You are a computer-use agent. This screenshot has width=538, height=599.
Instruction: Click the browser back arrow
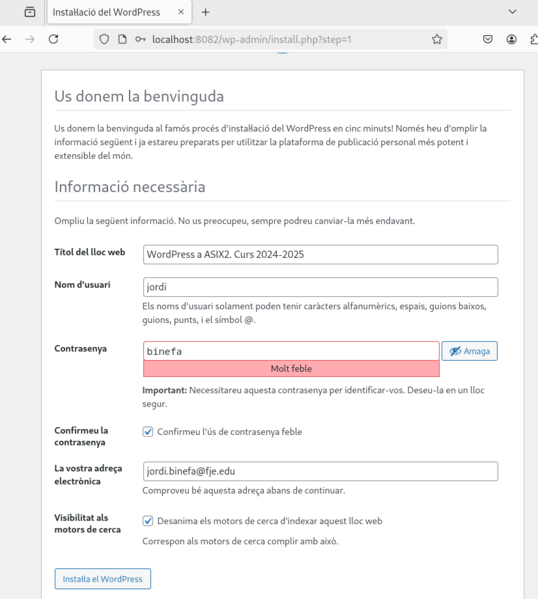pyautogui.click(x=6, y=39)
